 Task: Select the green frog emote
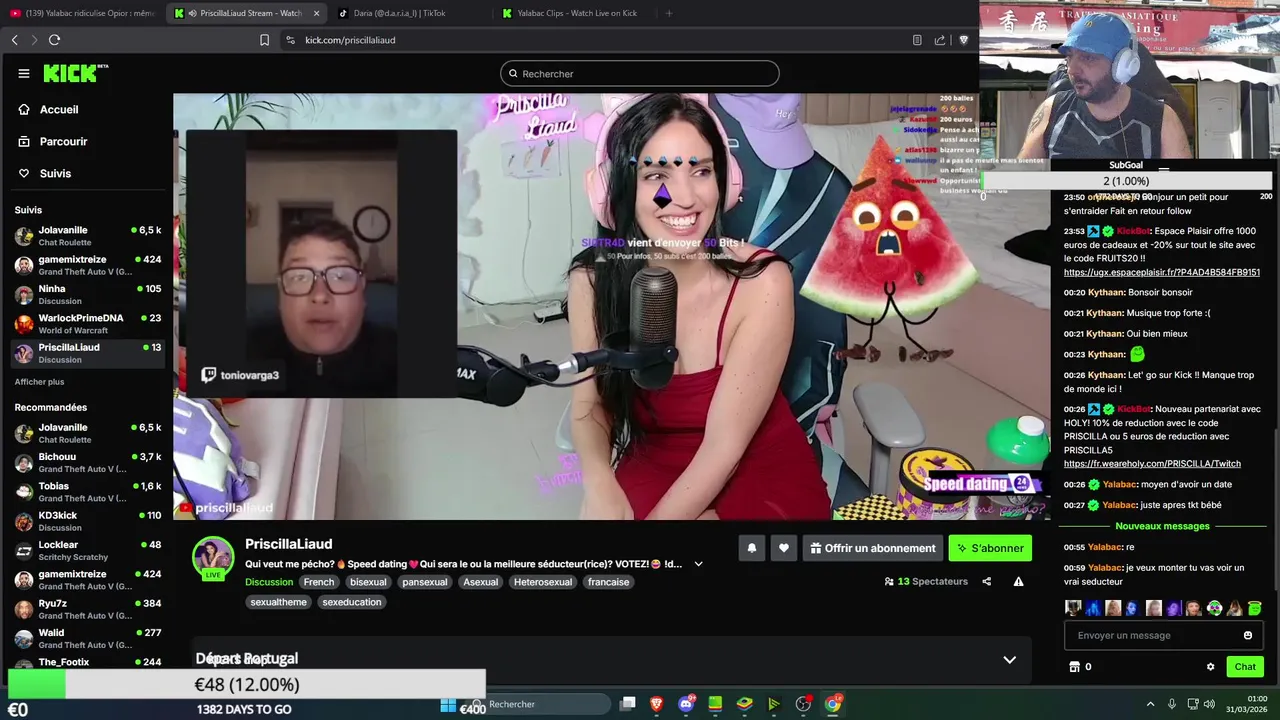tap(1254, 608)
